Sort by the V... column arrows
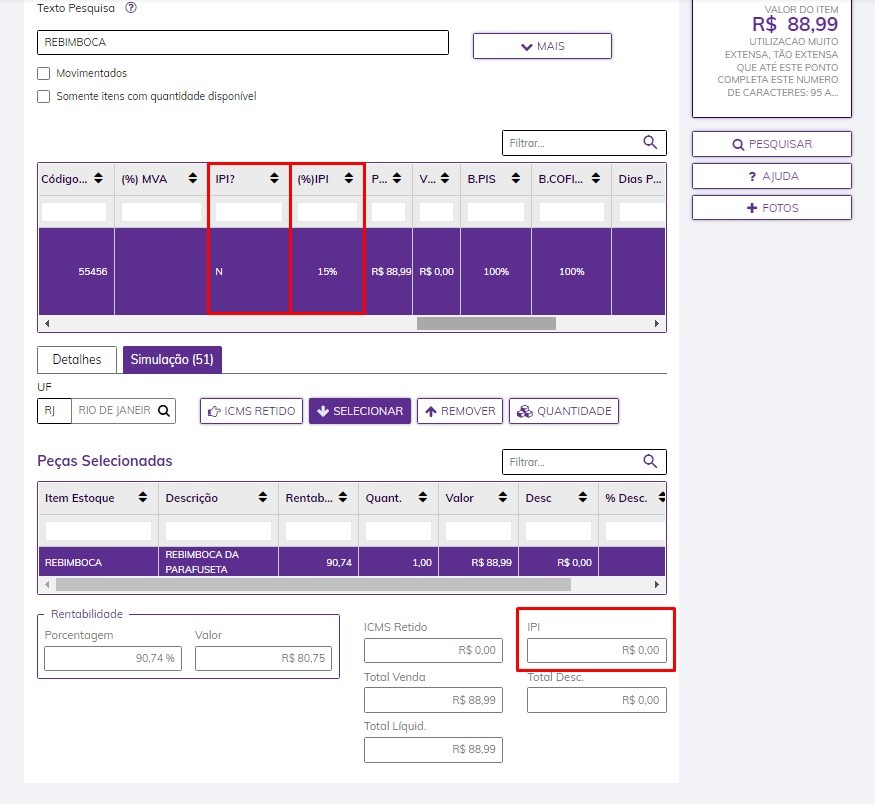The height and width of the screenshot is (804, 875). (x=445, y=179)
